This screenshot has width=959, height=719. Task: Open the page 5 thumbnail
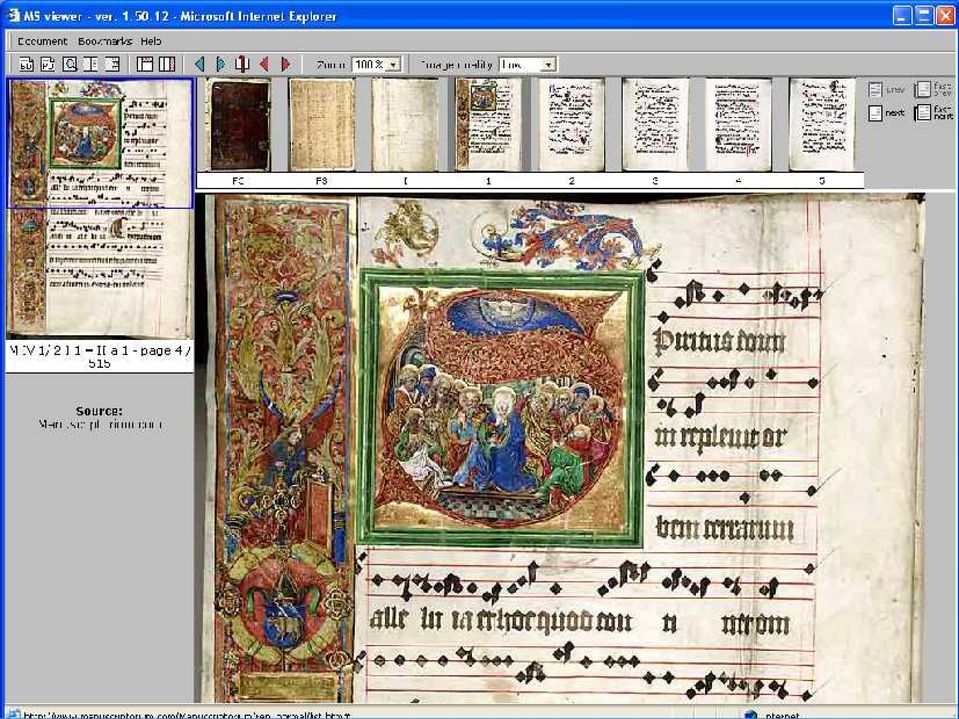click(x=822, y=125)
